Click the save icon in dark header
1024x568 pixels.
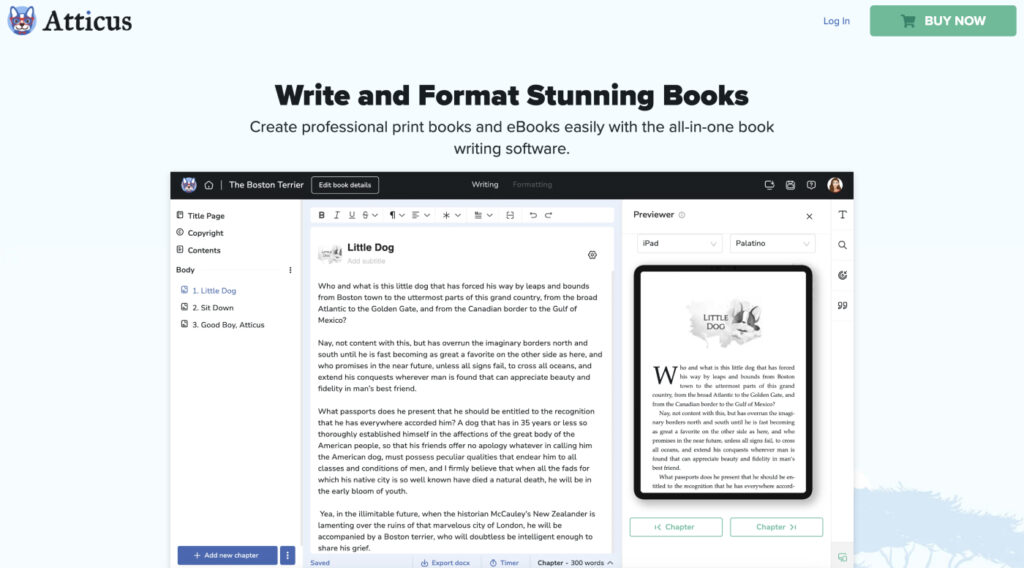click(790, 185)
